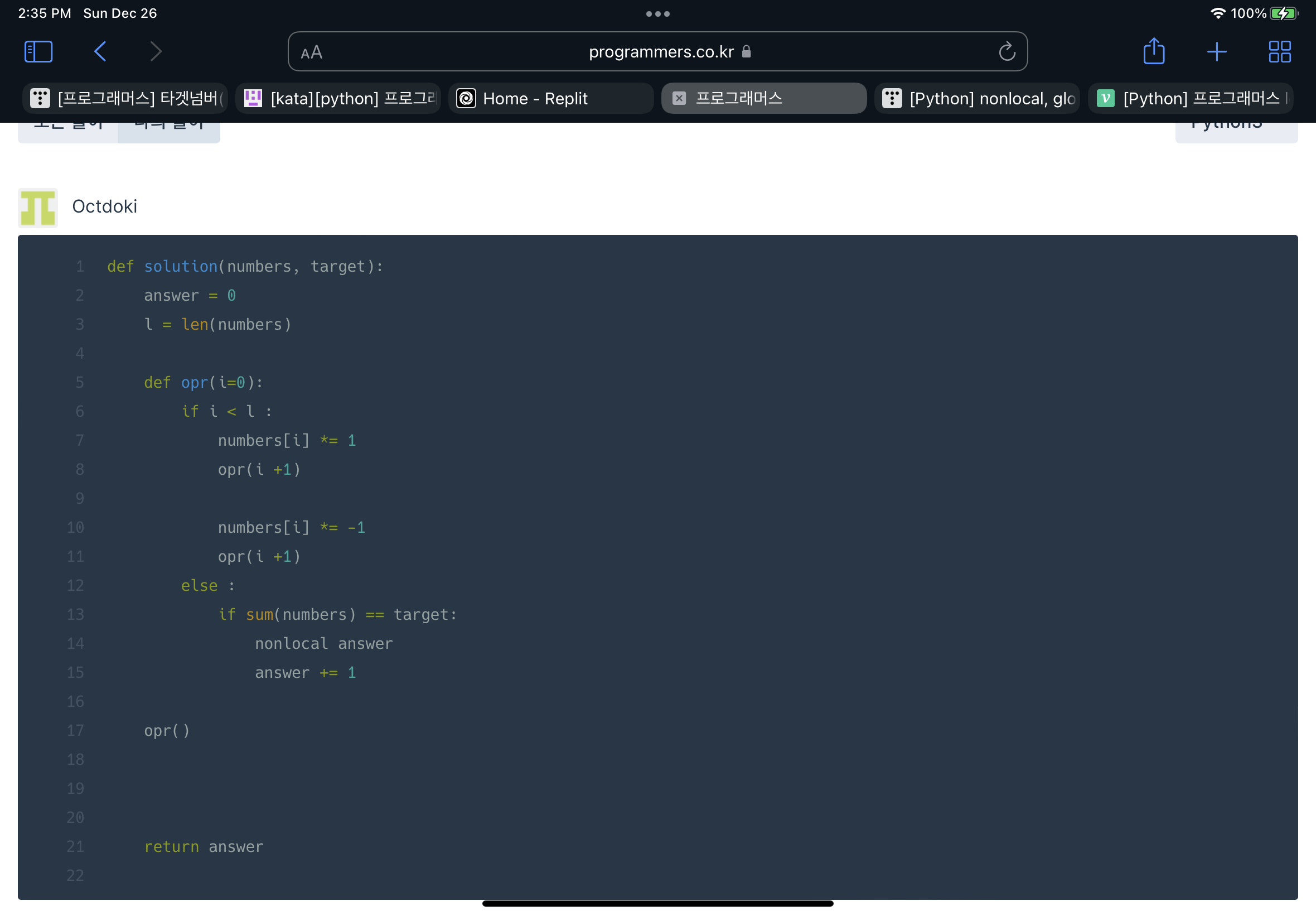1316x915 pixels.
Task: Open the Octdoki username link
Action: [104, 206]
